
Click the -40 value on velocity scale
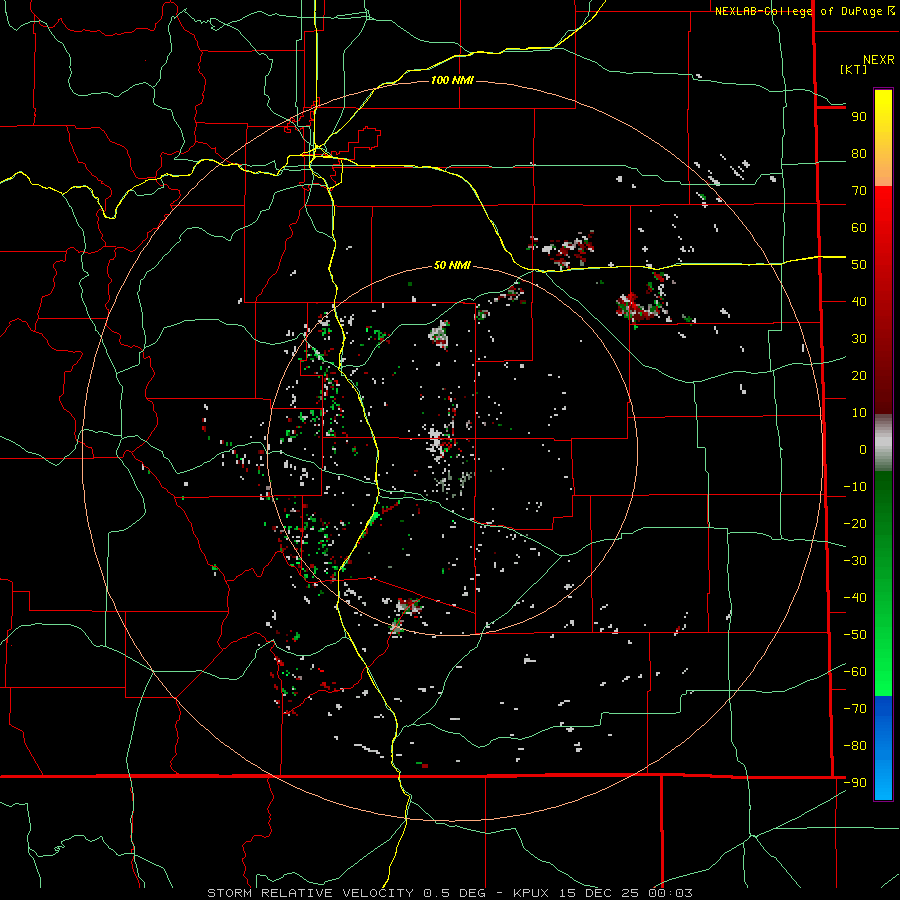[x=855, y=598]
